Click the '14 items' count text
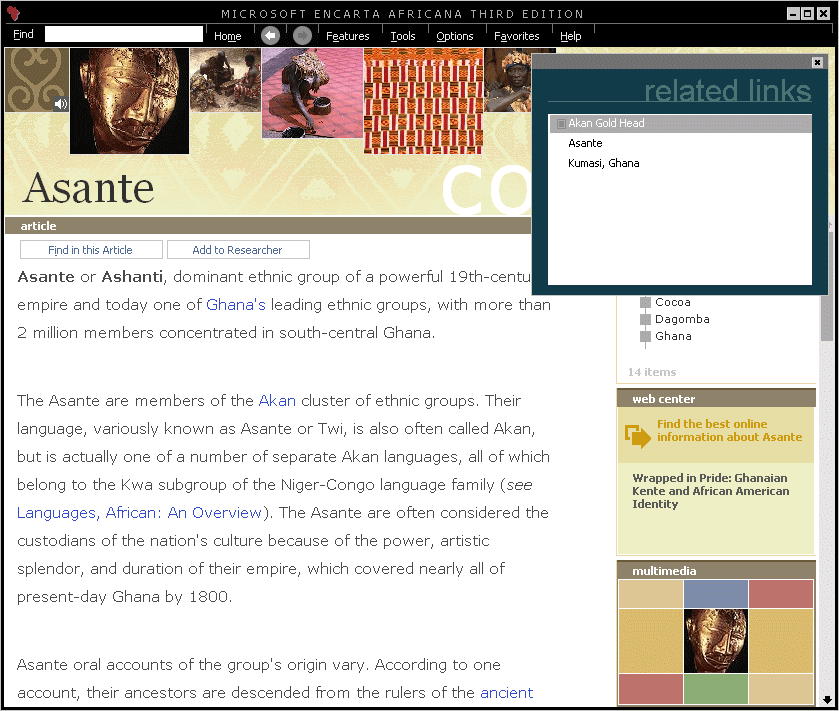 (652, 372)
